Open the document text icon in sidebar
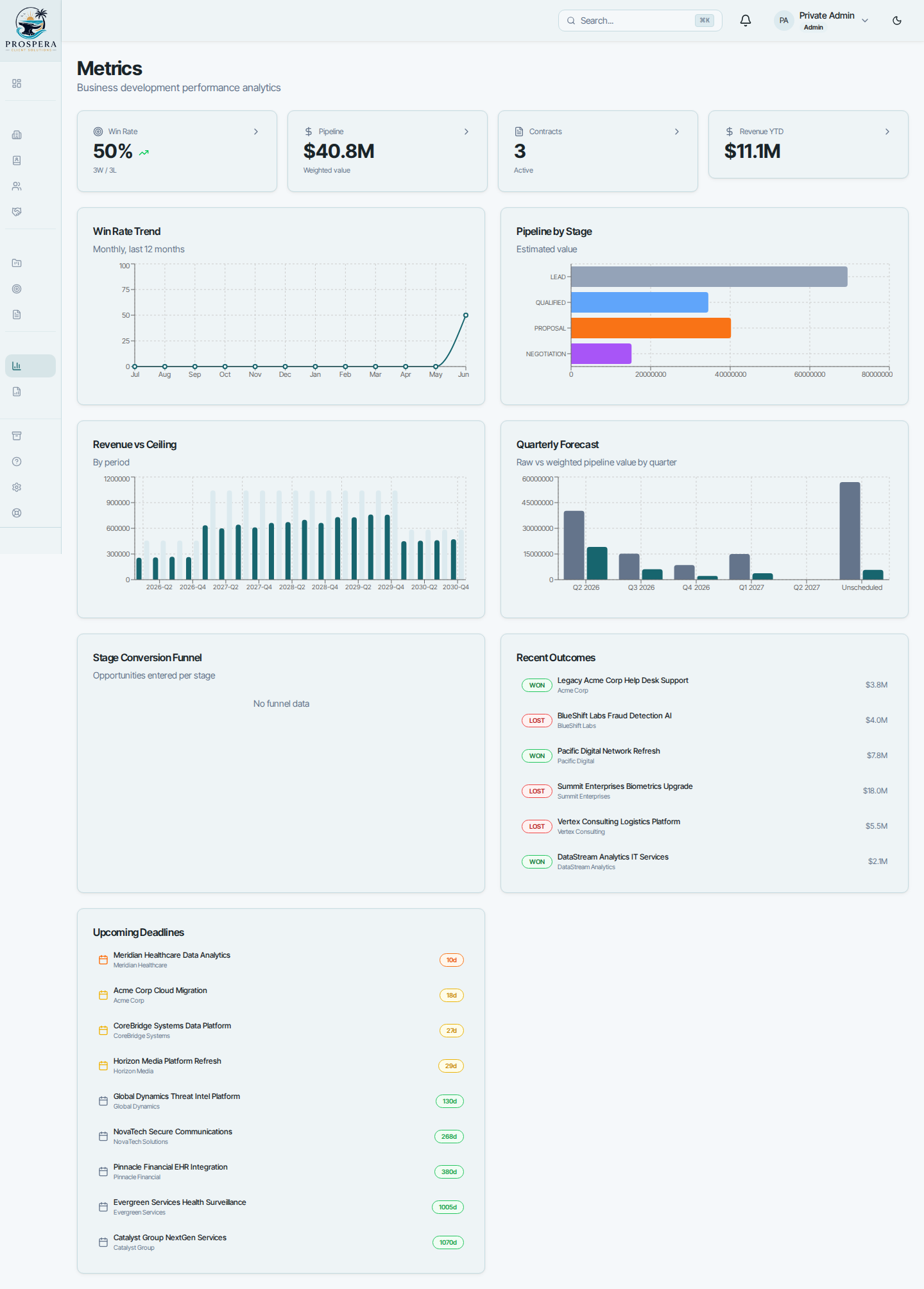This screenshot has width=924, height=1289. click(x=17, y=315)
